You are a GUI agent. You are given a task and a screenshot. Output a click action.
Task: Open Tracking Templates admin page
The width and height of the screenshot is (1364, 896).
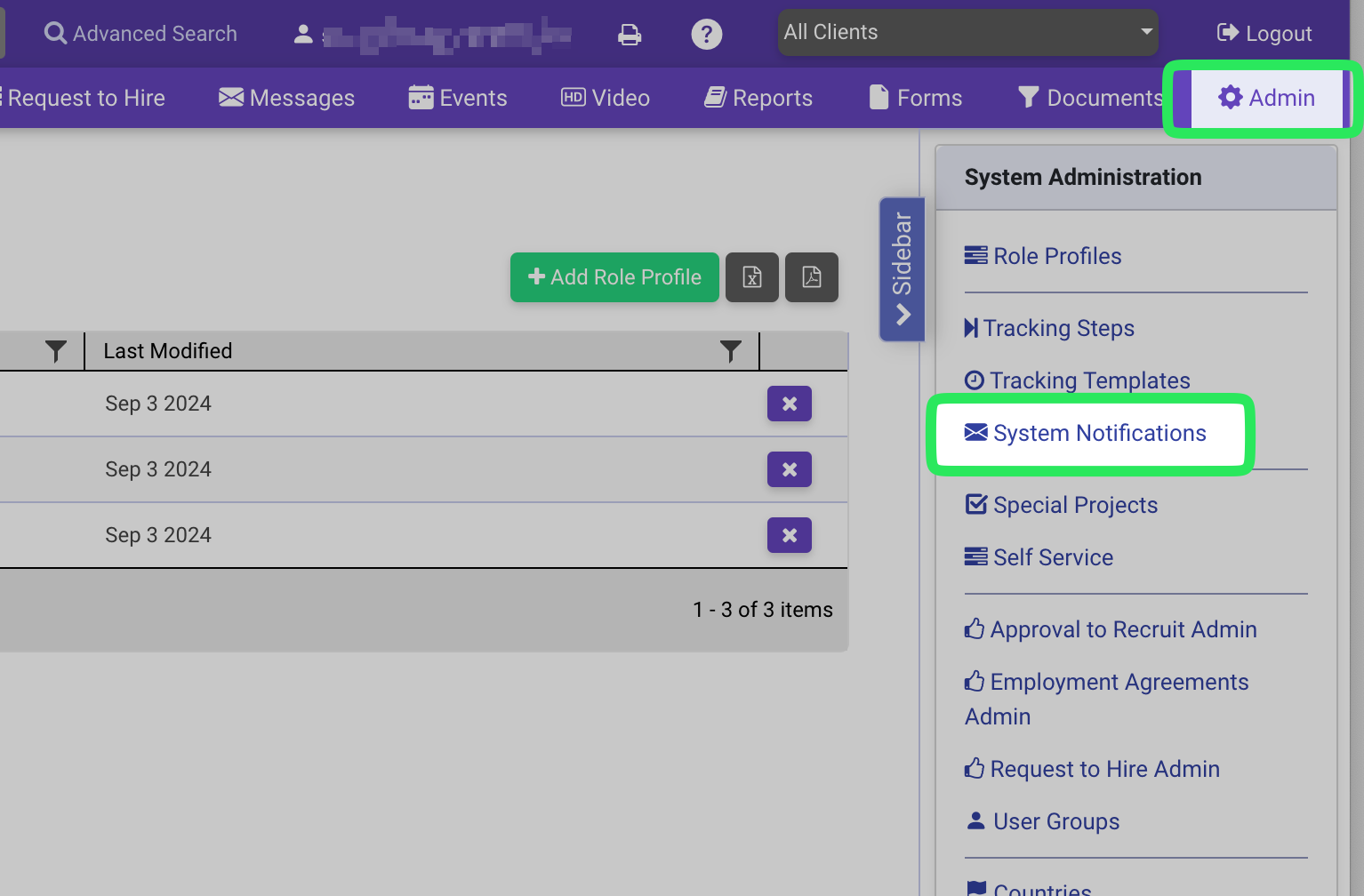[1078, 380]
